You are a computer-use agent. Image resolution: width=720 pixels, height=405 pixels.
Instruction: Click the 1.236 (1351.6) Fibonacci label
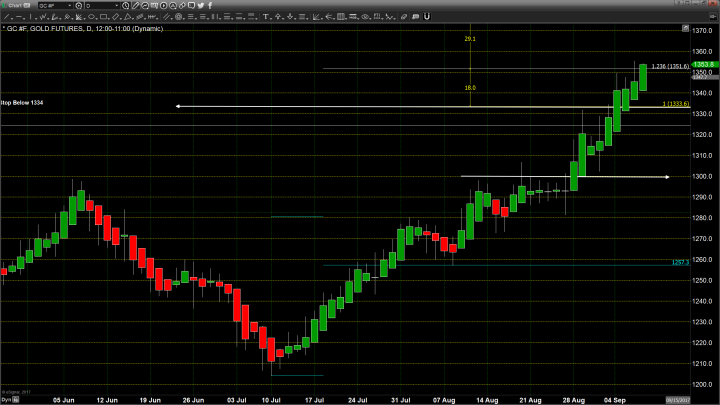670,67
